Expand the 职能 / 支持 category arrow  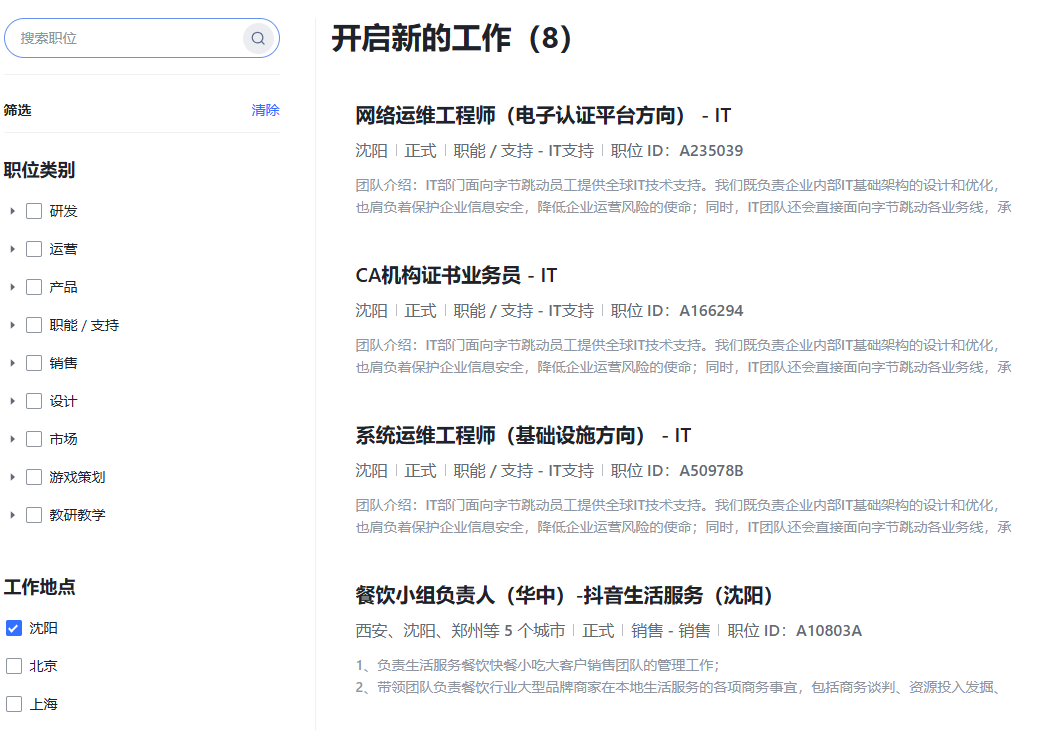pyautogui.click(x=13, y=325)
